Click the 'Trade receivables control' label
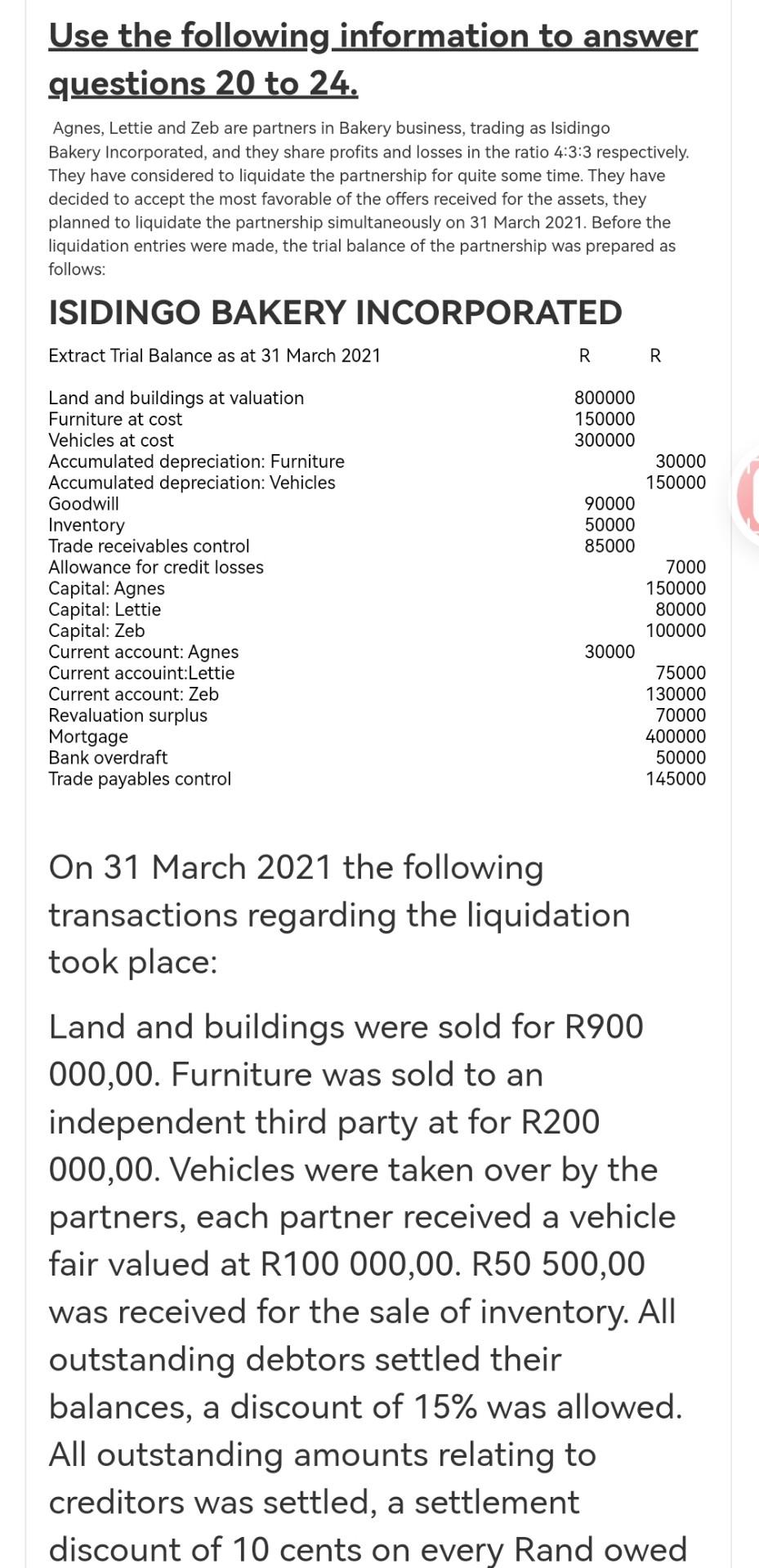Image resolution: width=759 pixels, height=1568 pixels. [x=149, y=546]
